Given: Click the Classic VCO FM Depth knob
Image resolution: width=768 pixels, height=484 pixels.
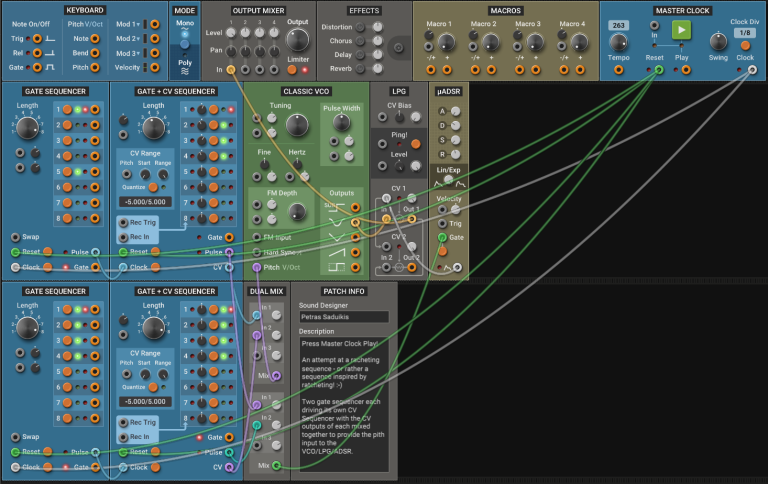Looking at the screenshot, I should (x=297, y=212).
